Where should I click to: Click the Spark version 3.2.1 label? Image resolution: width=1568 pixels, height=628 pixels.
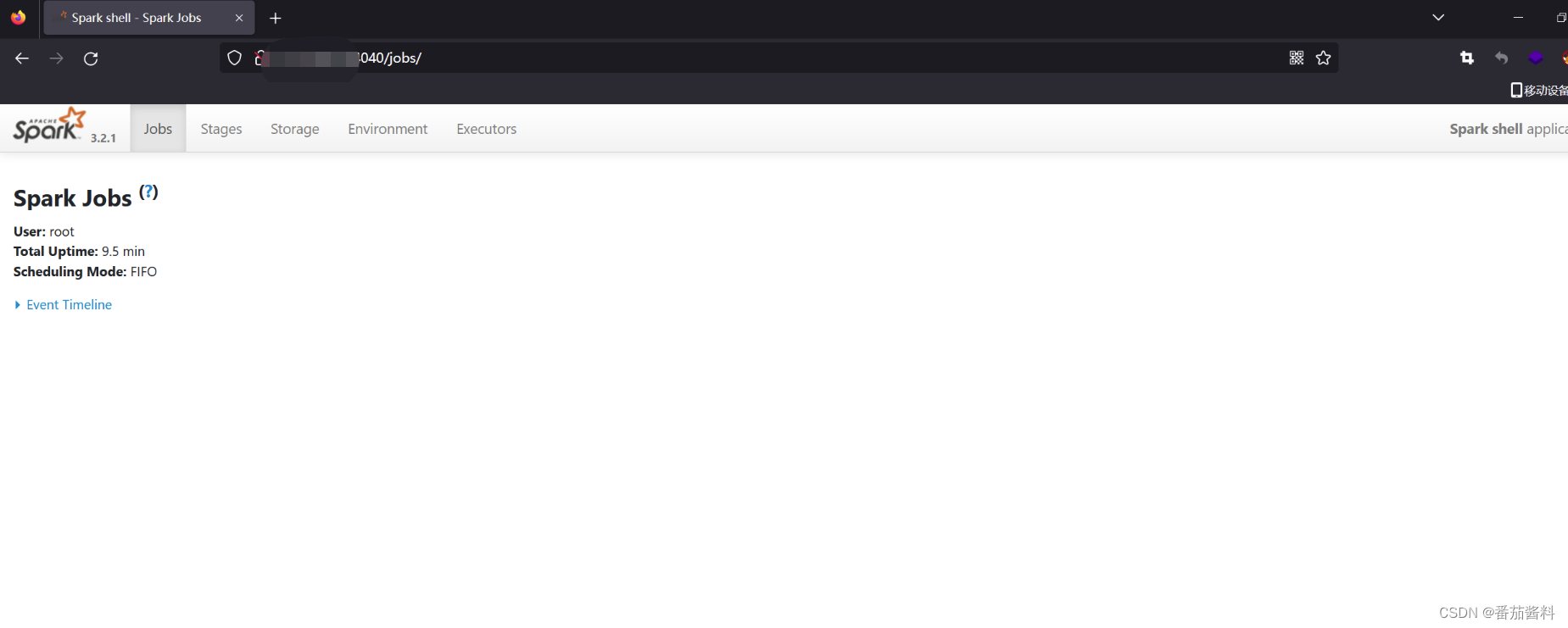[x=103, y=138]
